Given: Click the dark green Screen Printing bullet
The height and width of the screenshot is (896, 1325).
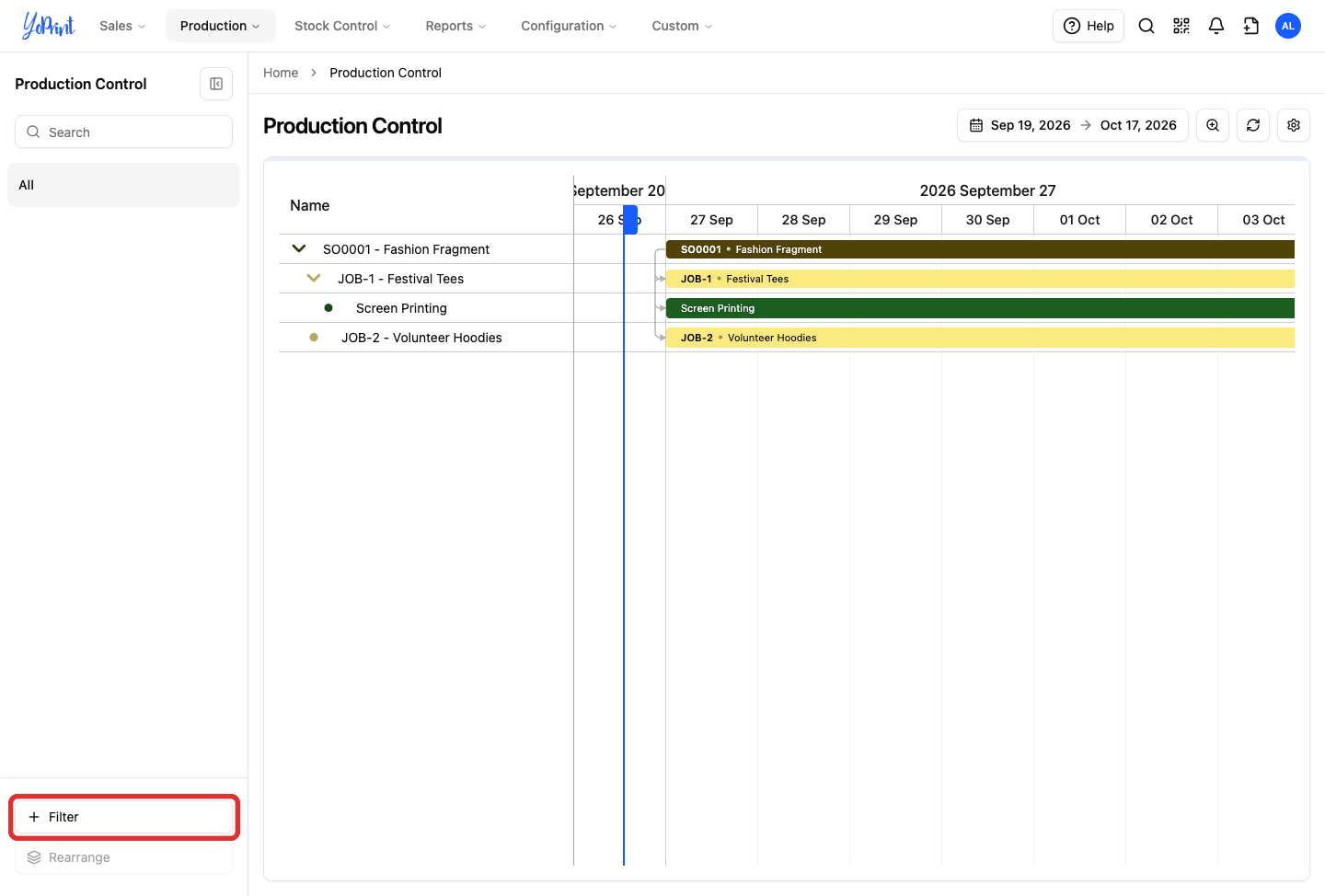Looking at the screenshot, I should (x=328, y=308).
